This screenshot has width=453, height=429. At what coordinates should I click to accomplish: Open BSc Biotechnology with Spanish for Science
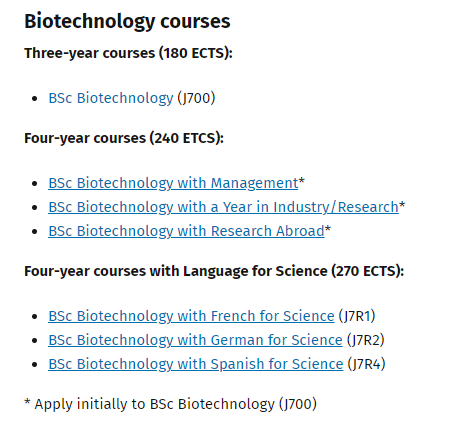coord(196,364)
